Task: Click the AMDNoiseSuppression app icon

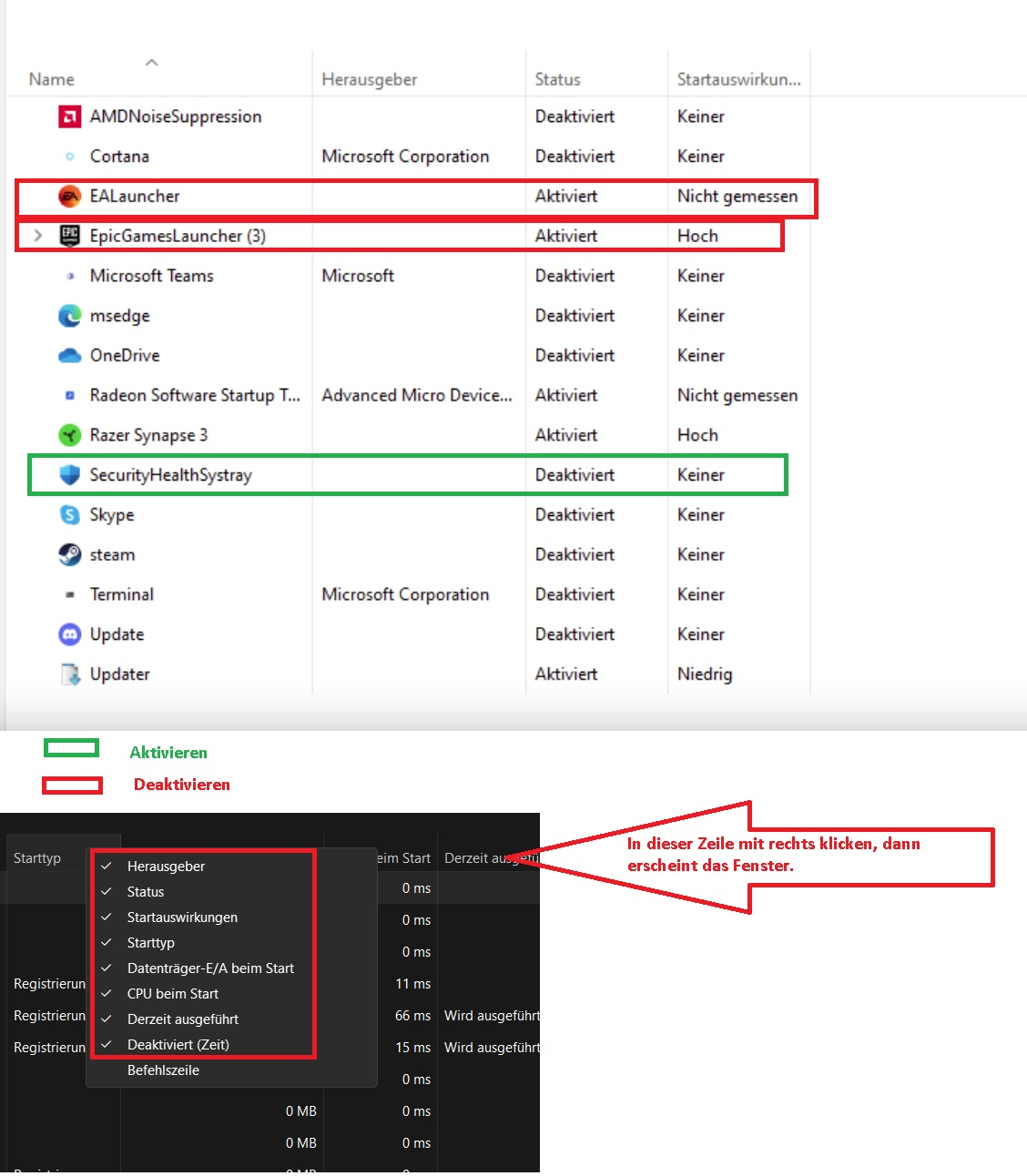Action: point(69,117)
